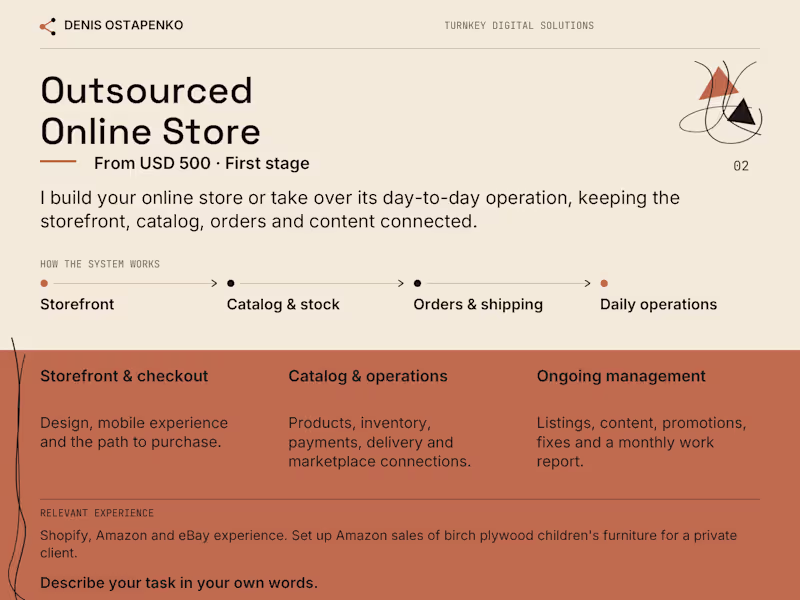Viewport: 800px width, 600px height.
Task: Click the Catalog & operations heading
Action: pos(368,376)
